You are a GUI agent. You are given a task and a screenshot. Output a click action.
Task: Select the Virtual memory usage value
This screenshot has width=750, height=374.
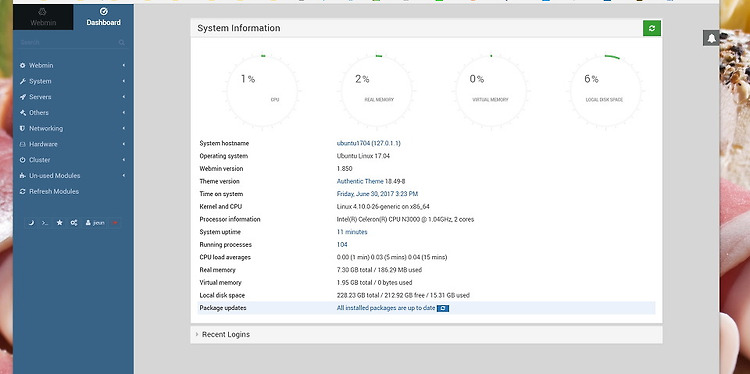coord(374,283)
